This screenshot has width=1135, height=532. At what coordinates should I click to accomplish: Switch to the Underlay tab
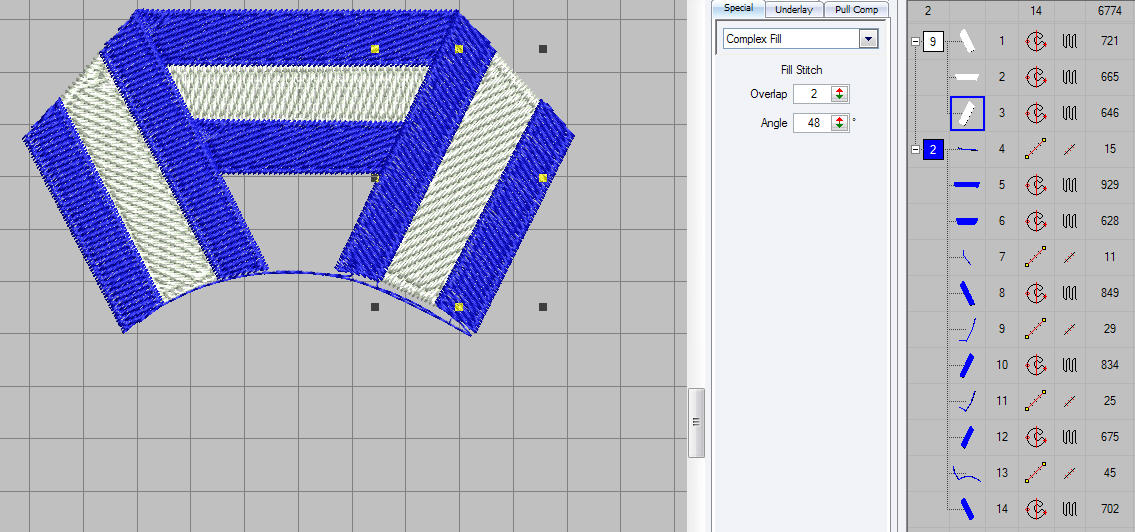[796, 9]
